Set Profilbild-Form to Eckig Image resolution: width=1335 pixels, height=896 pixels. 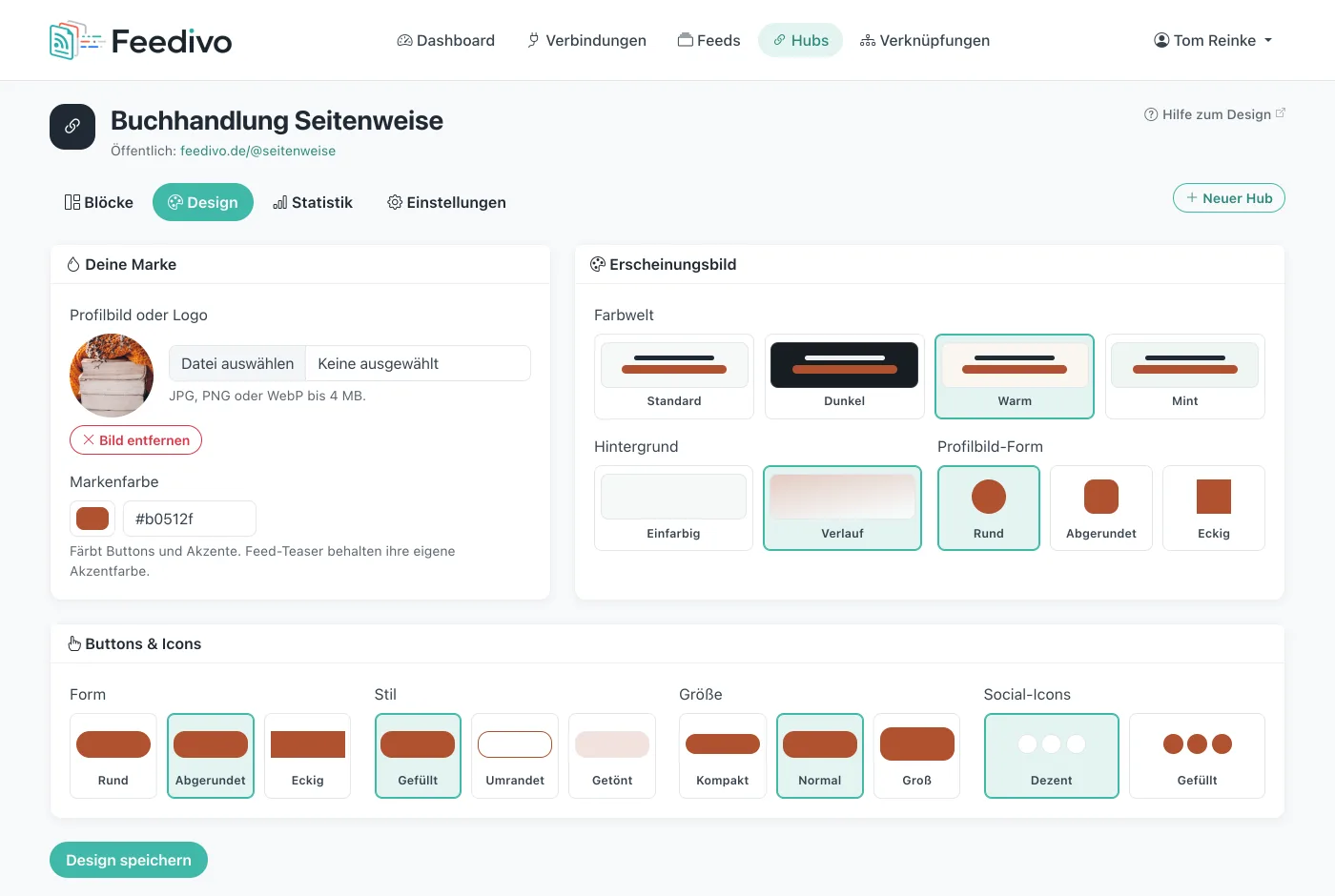[1214, 508]
